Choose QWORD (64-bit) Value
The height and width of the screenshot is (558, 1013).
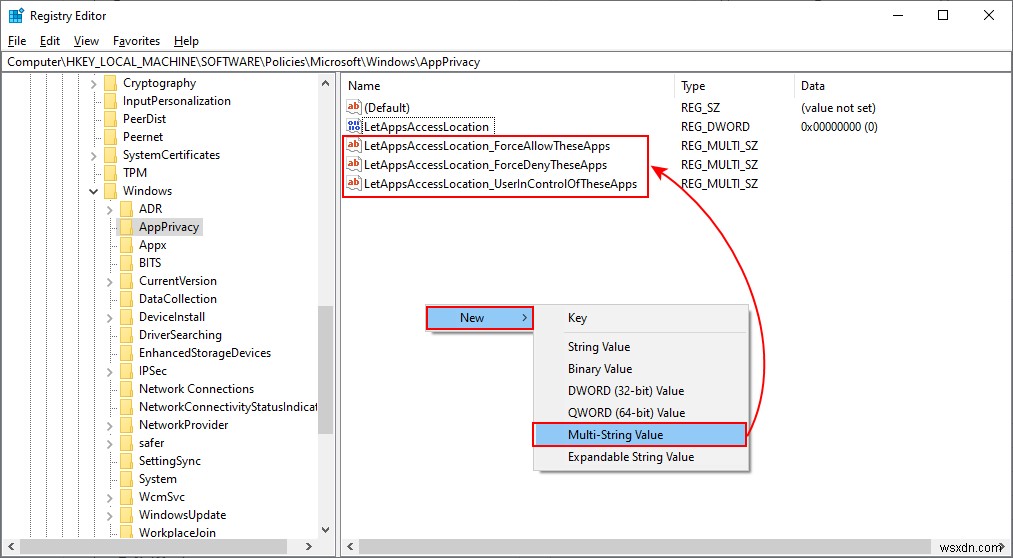click(x=626, y=413)
